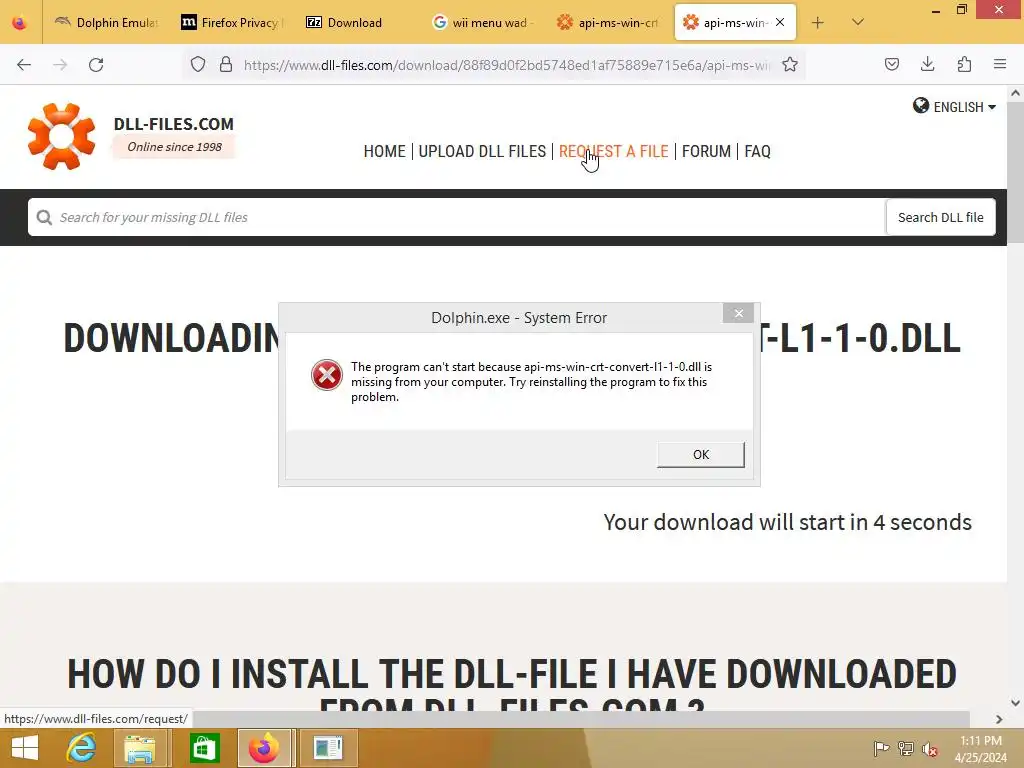The image size is (1024, 768).
Task: Go to HOME in the site navigation
Action: tap(384, 152)
